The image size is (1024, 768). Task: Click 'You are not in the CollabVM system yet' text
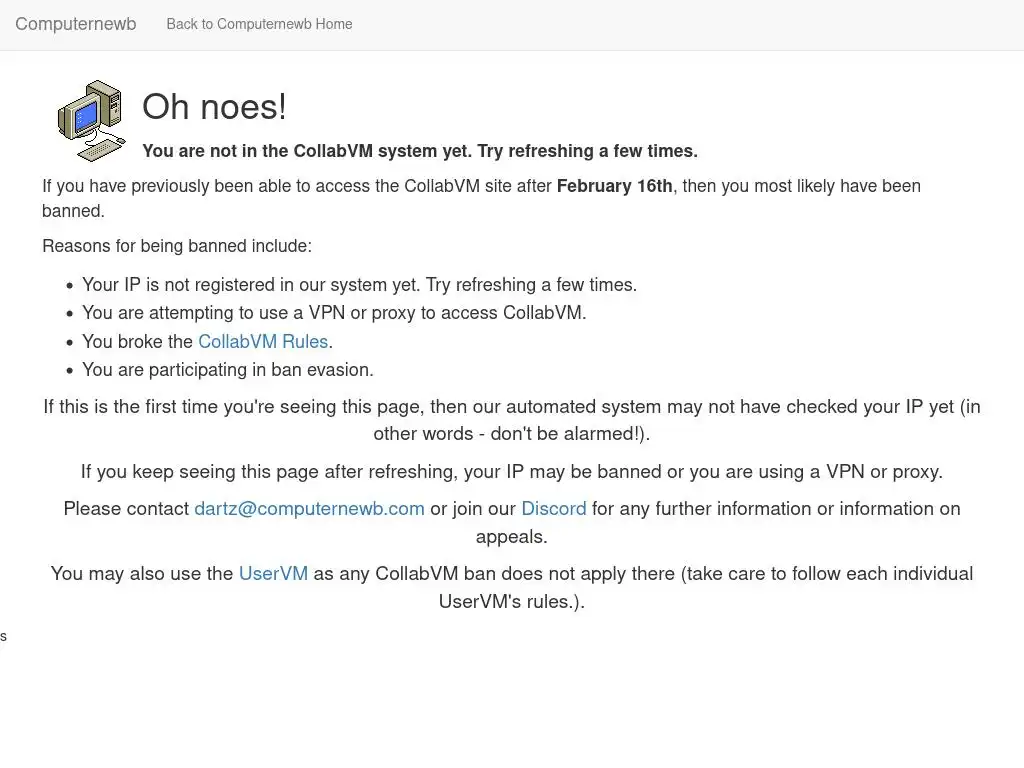(420, 151)
